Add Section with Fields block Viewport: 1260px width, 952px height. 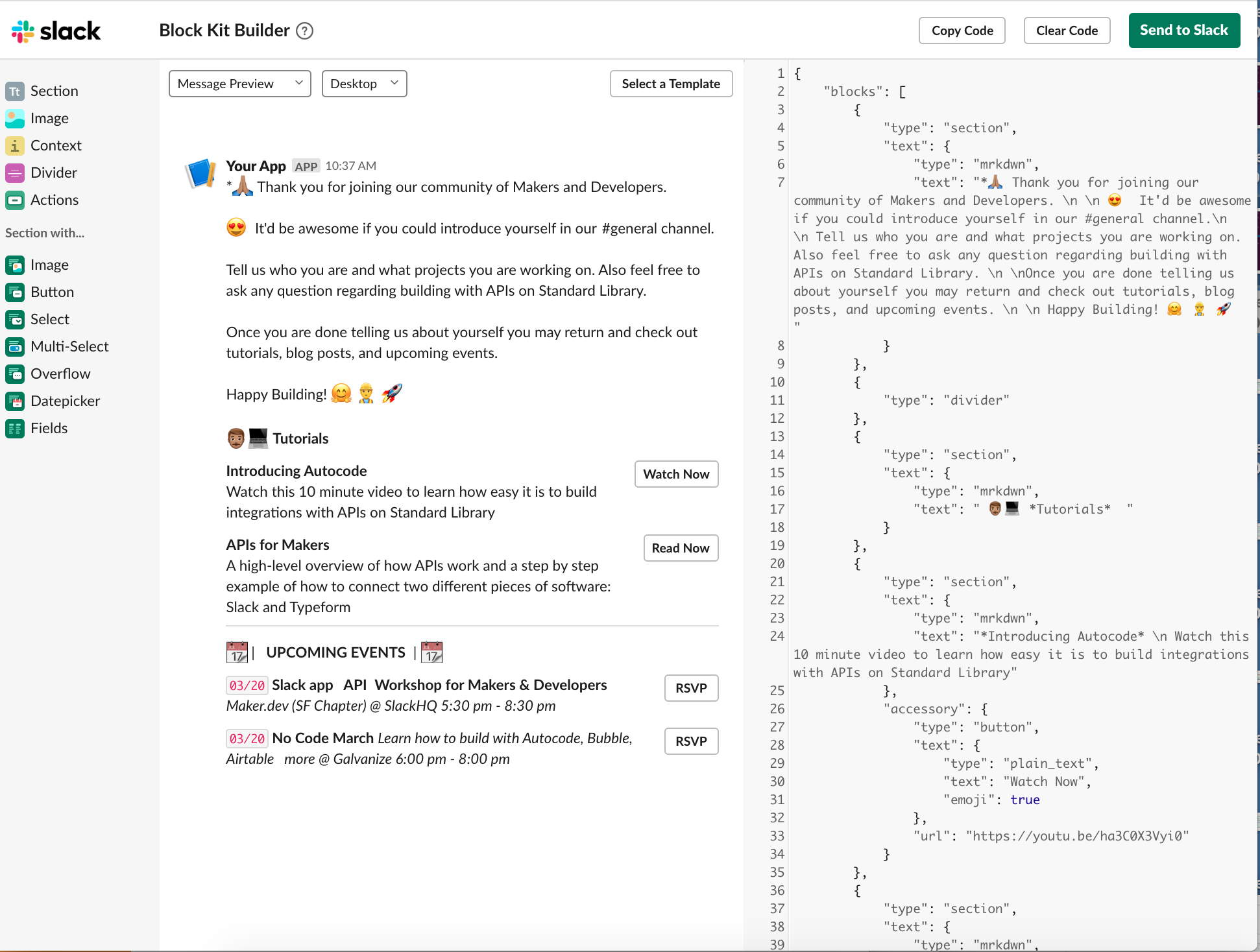[49, 428]
